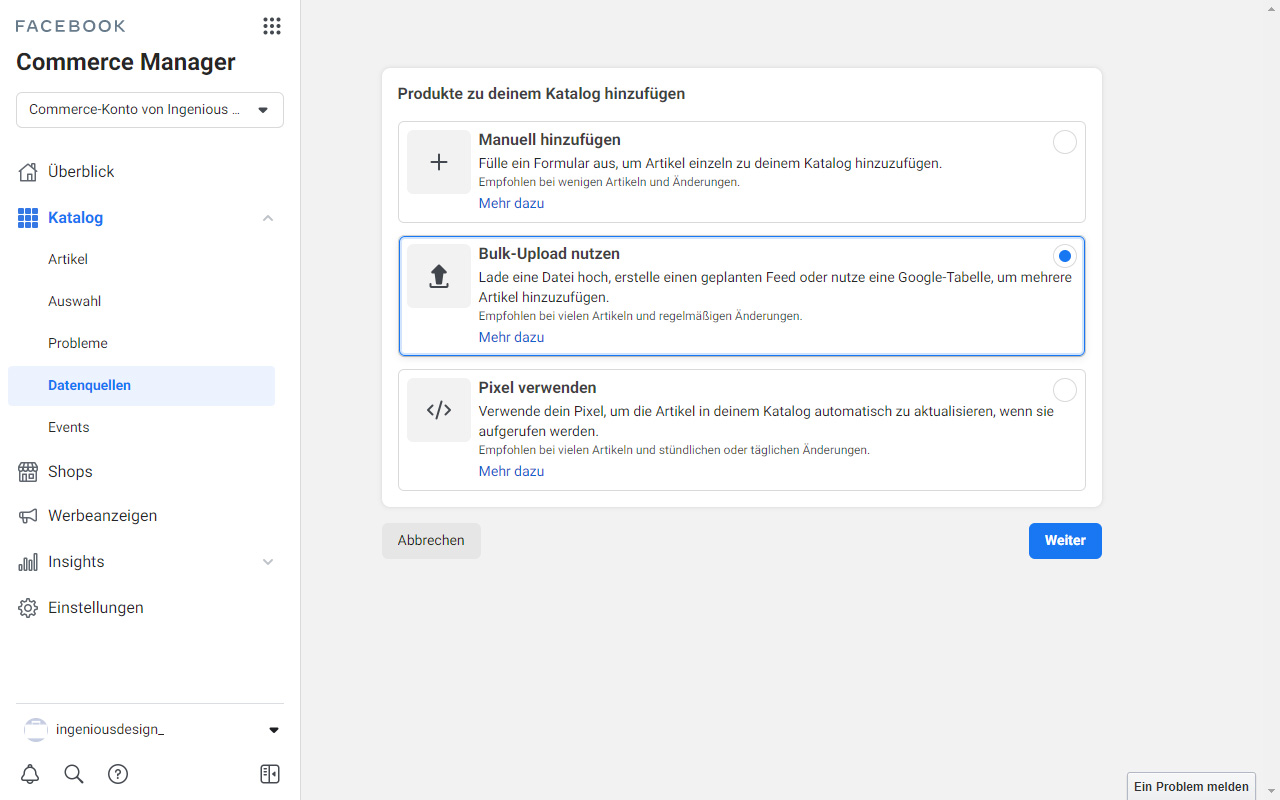This screenshot has width=1280, height=800.
Task: Open Mehr dazu link under Pixel verwenden
Action: pos(511,471)
